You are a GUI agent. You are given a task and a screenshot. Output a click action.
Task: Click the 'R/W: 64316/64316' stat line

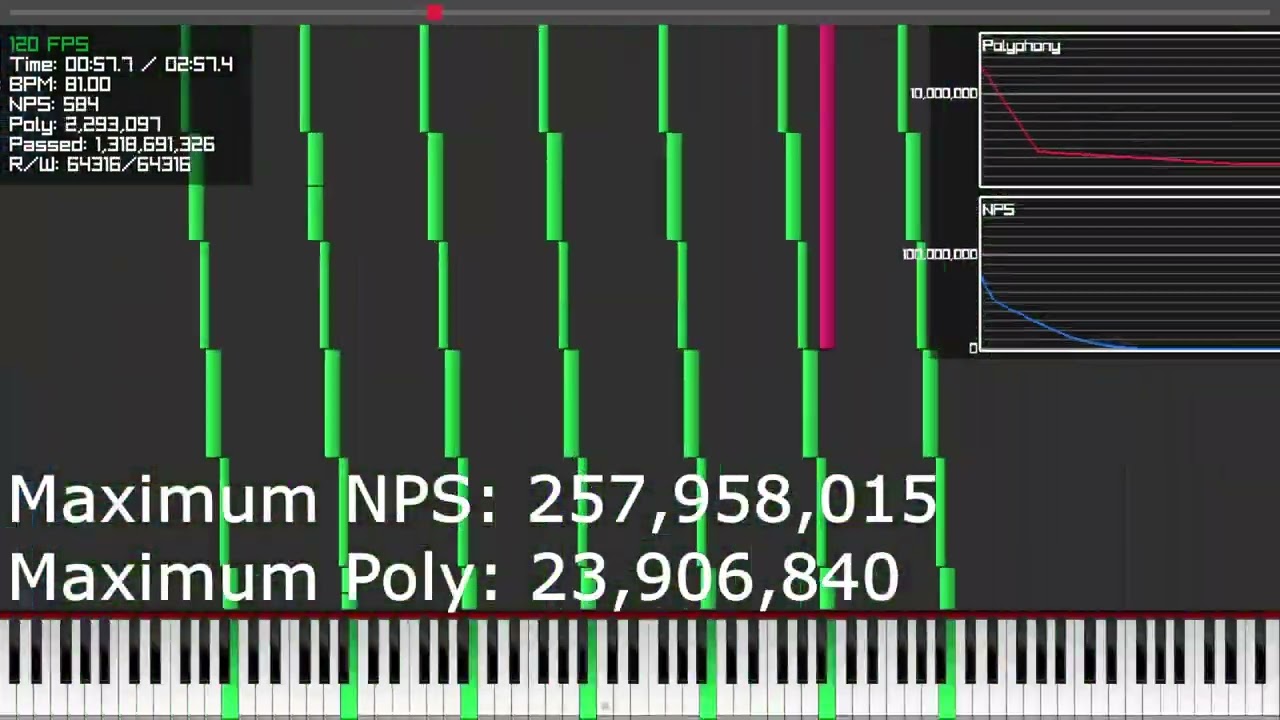(x=100, y=165)
